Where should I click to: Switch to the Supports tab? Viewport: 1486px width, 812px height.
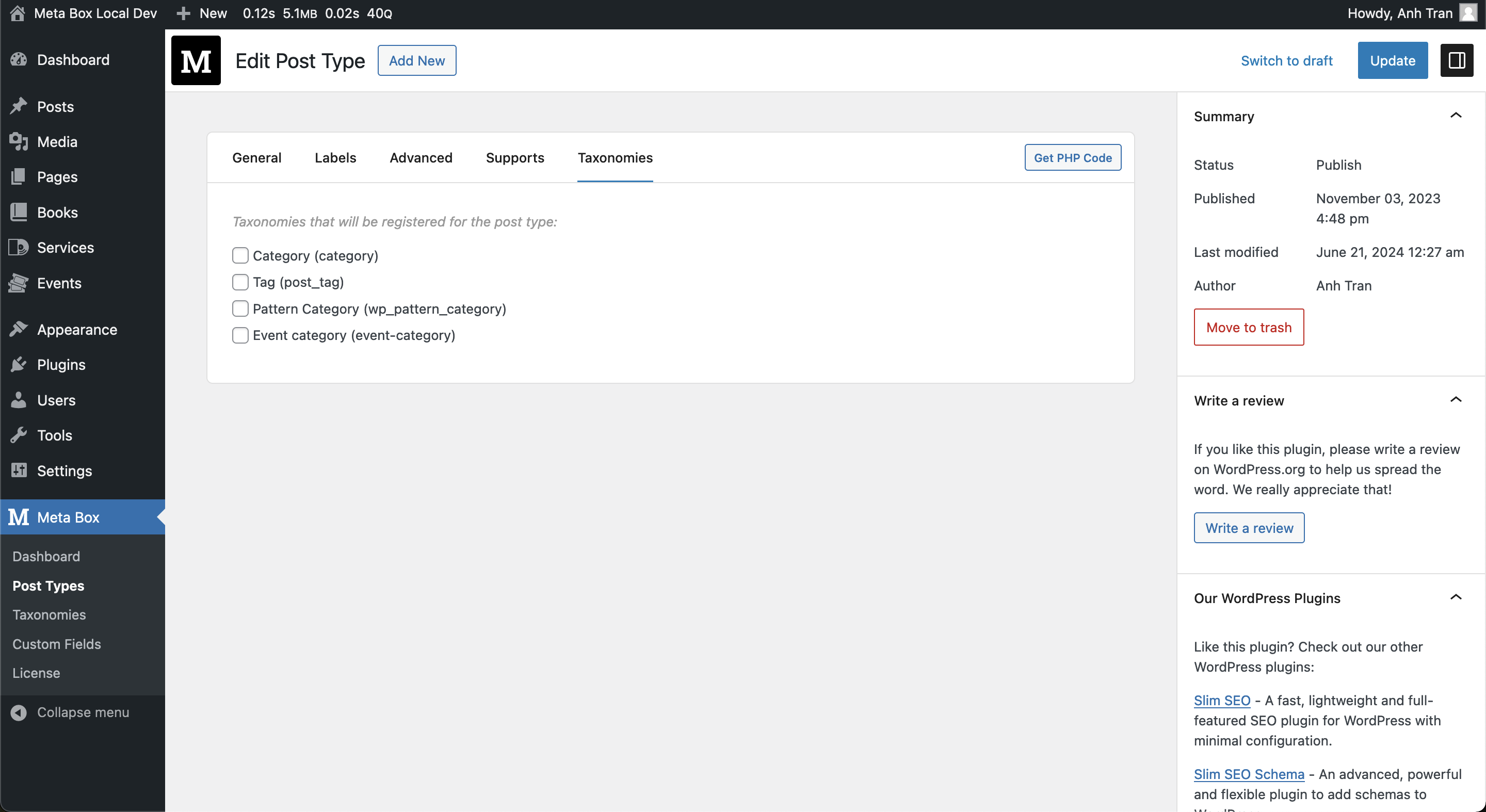515,157
